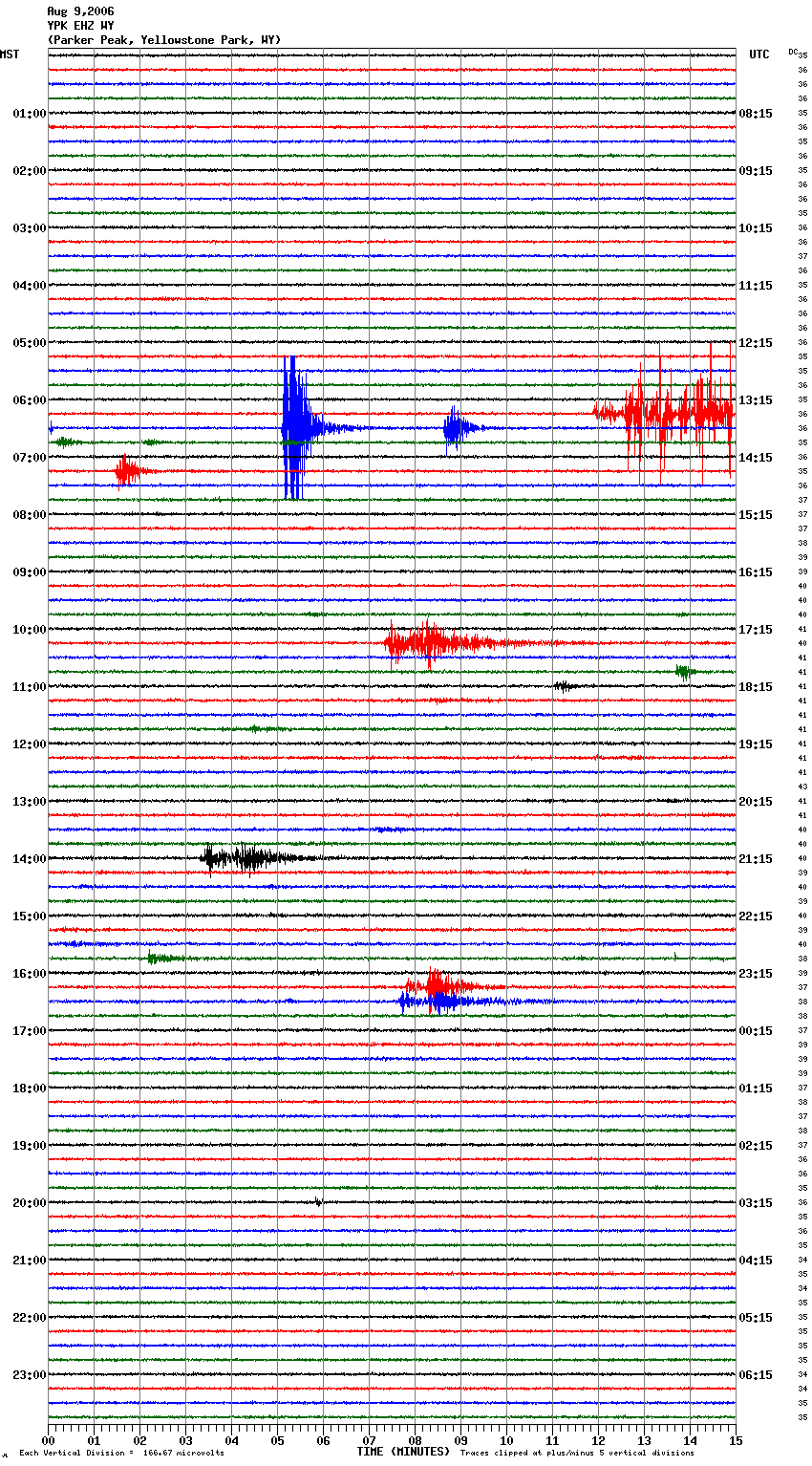Viewport: 812px width, 1466px height.
Task: Click the tiny black spike on 20:00 trace
Action: tap(318, 1201)
